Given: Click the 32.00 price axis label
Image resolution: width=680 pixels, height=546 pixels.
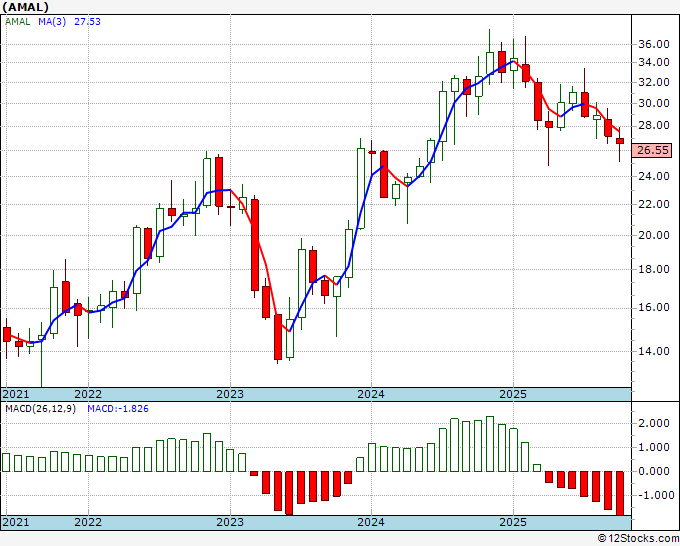Looking at the screenshot, I should click(654, 82).
